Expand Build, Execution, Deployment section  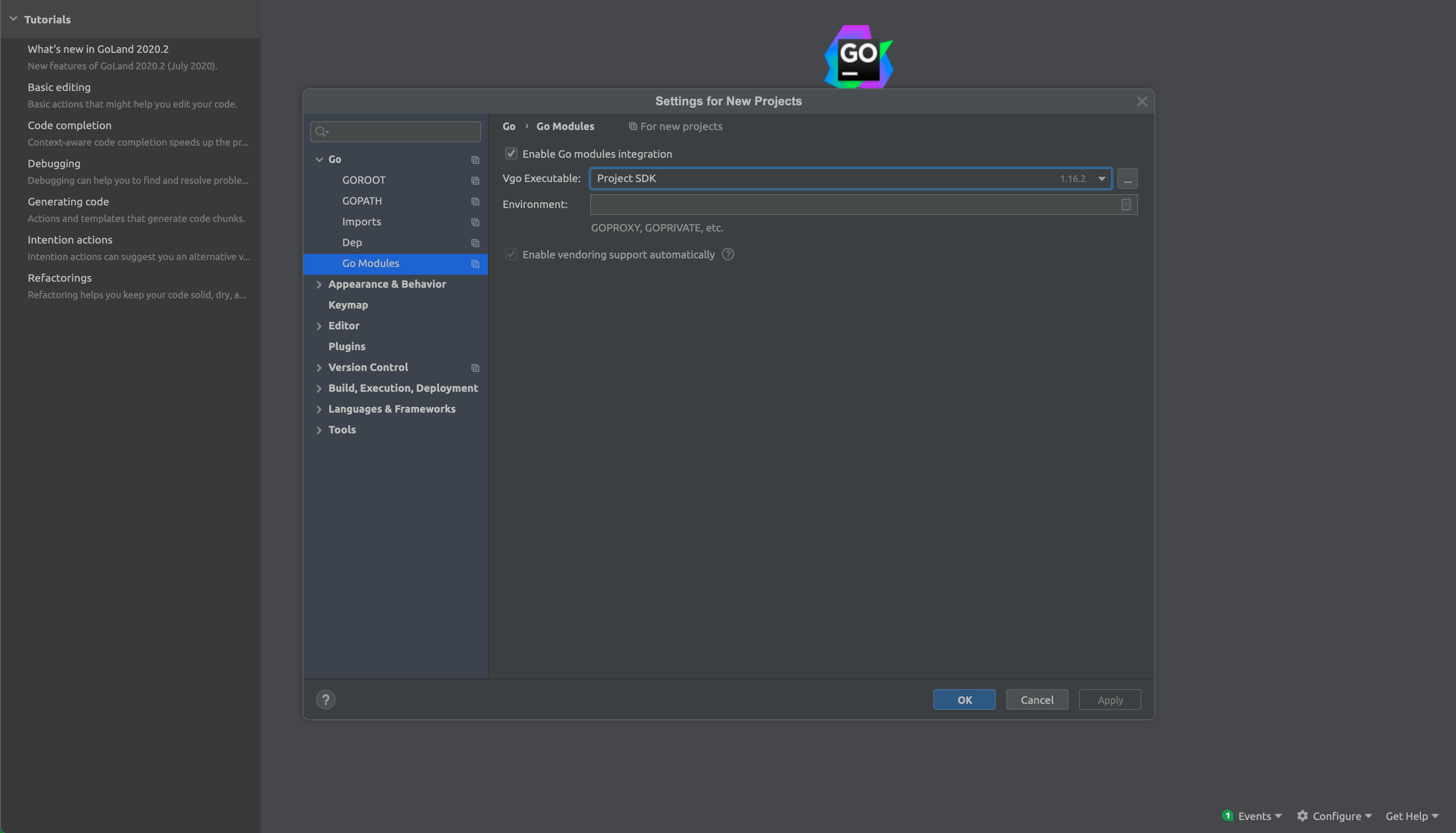[319, 388]
